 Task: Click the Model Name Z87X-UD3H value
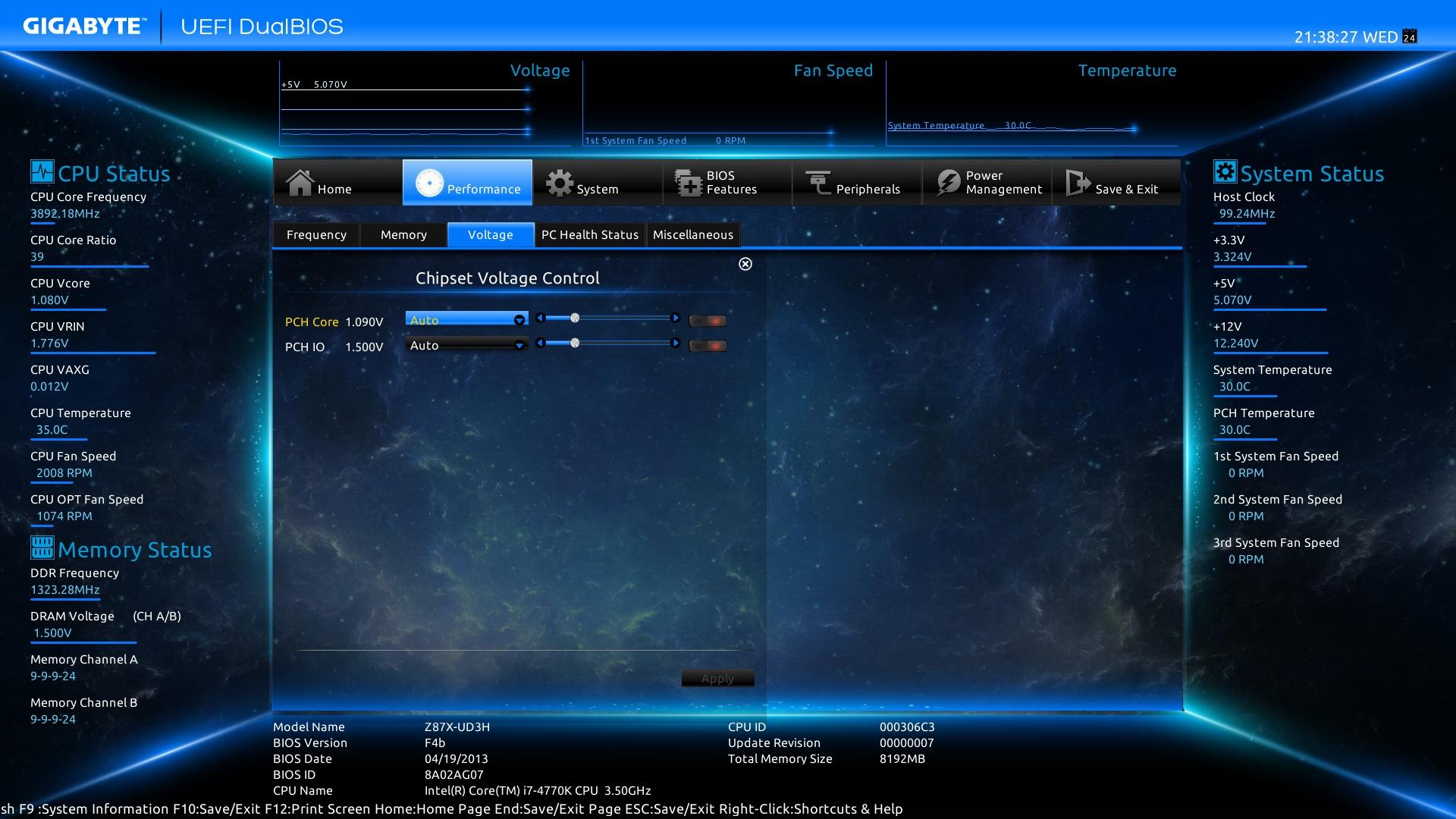point(457,726)
